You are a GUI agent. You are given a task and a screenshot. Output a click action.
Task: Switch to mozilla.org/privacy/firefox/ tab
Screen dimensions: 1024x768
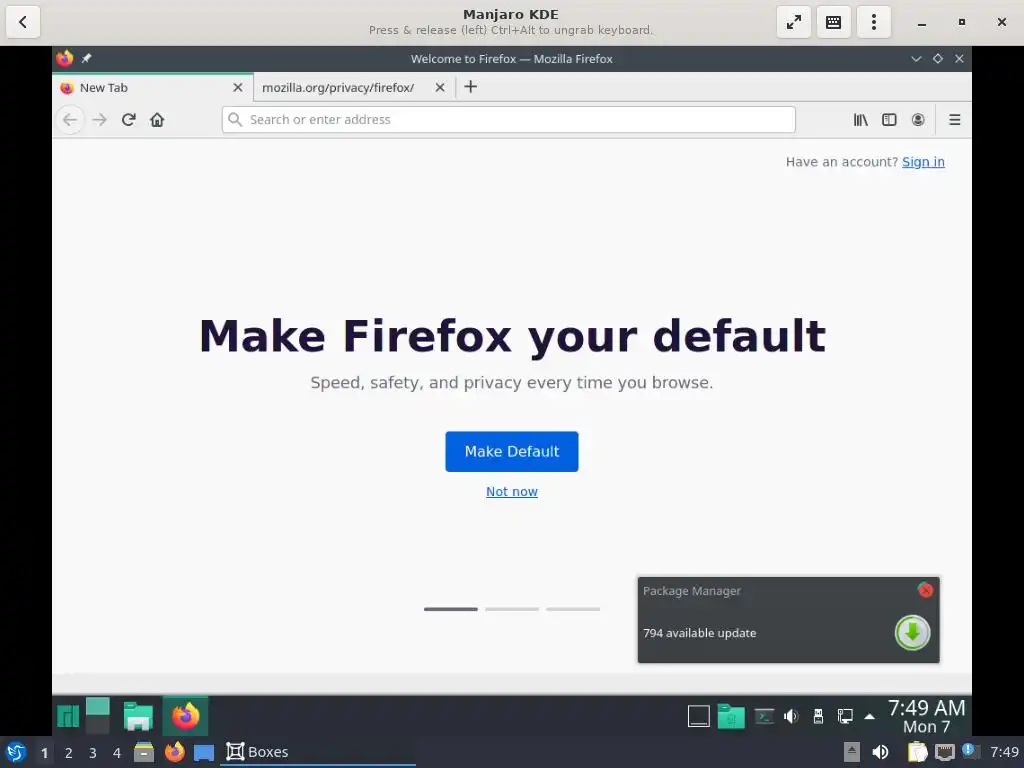click(338, 88)
